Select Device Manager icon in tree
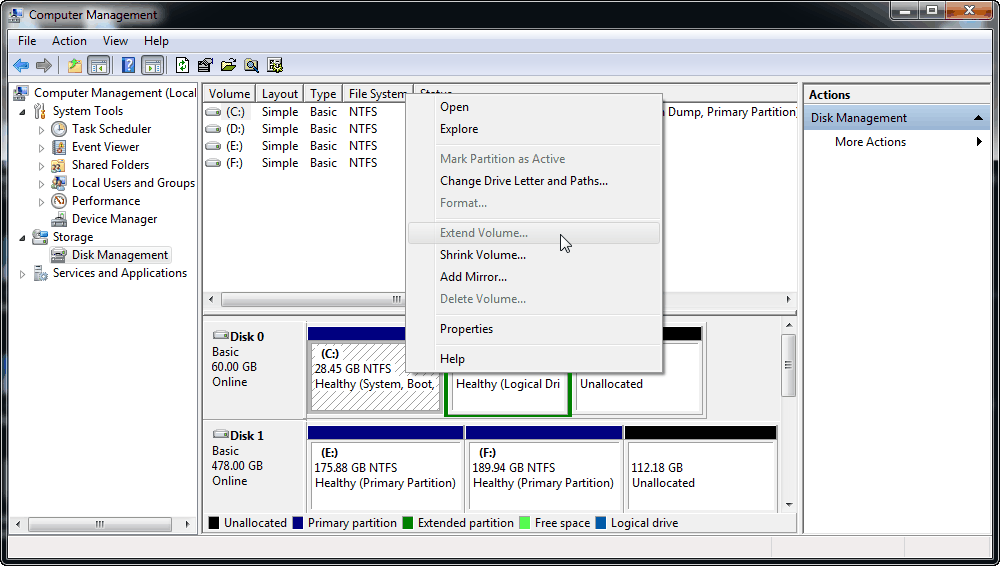This screenshot has height=566, width=1000. 59,219
